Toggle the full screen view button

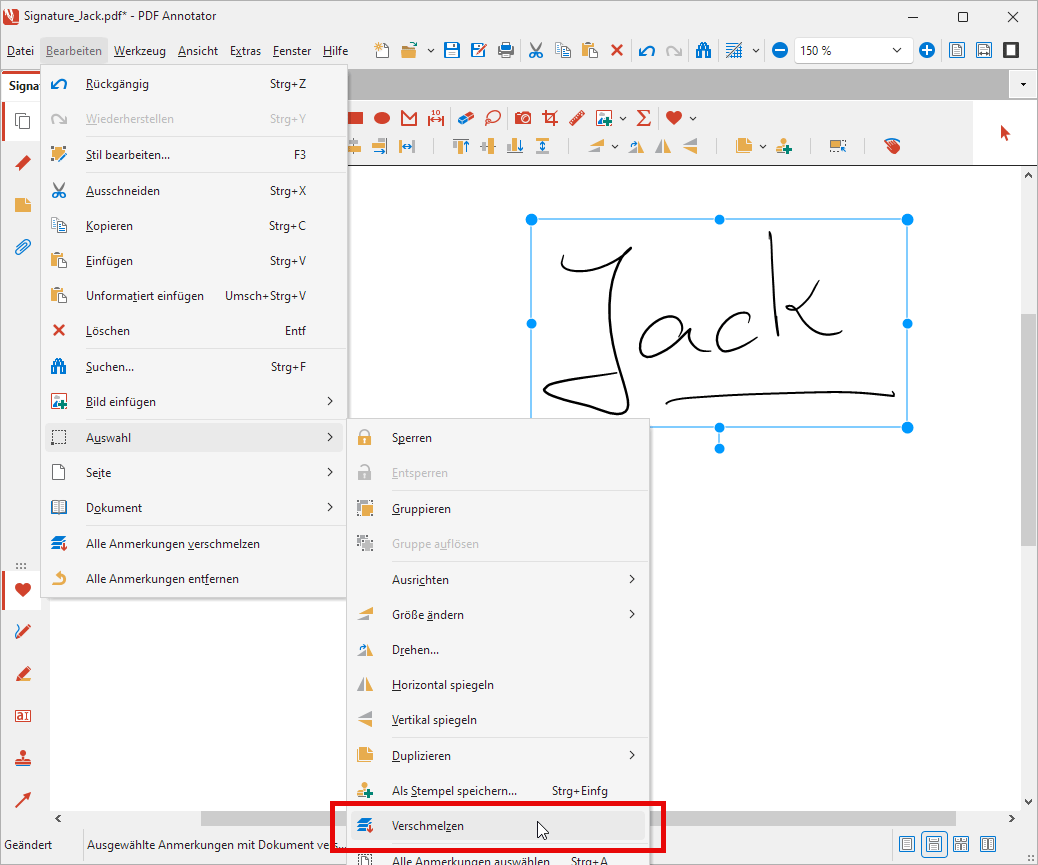tap(1011, 50)
